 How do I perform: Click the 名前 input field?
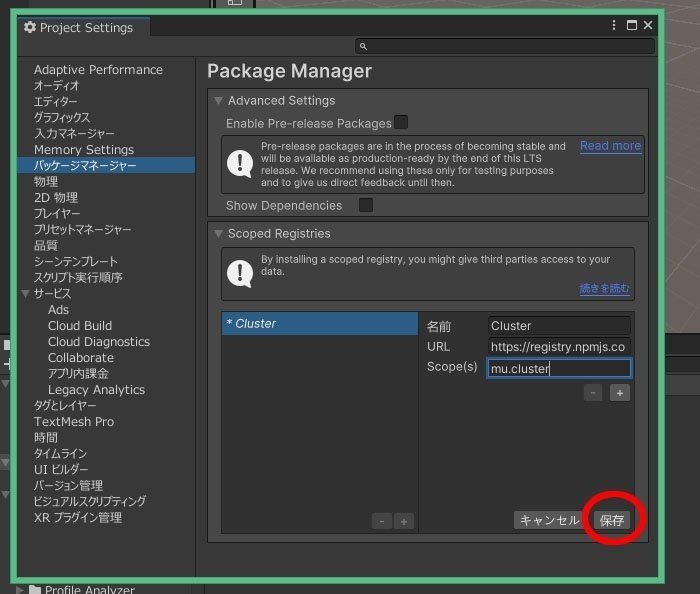559,326
